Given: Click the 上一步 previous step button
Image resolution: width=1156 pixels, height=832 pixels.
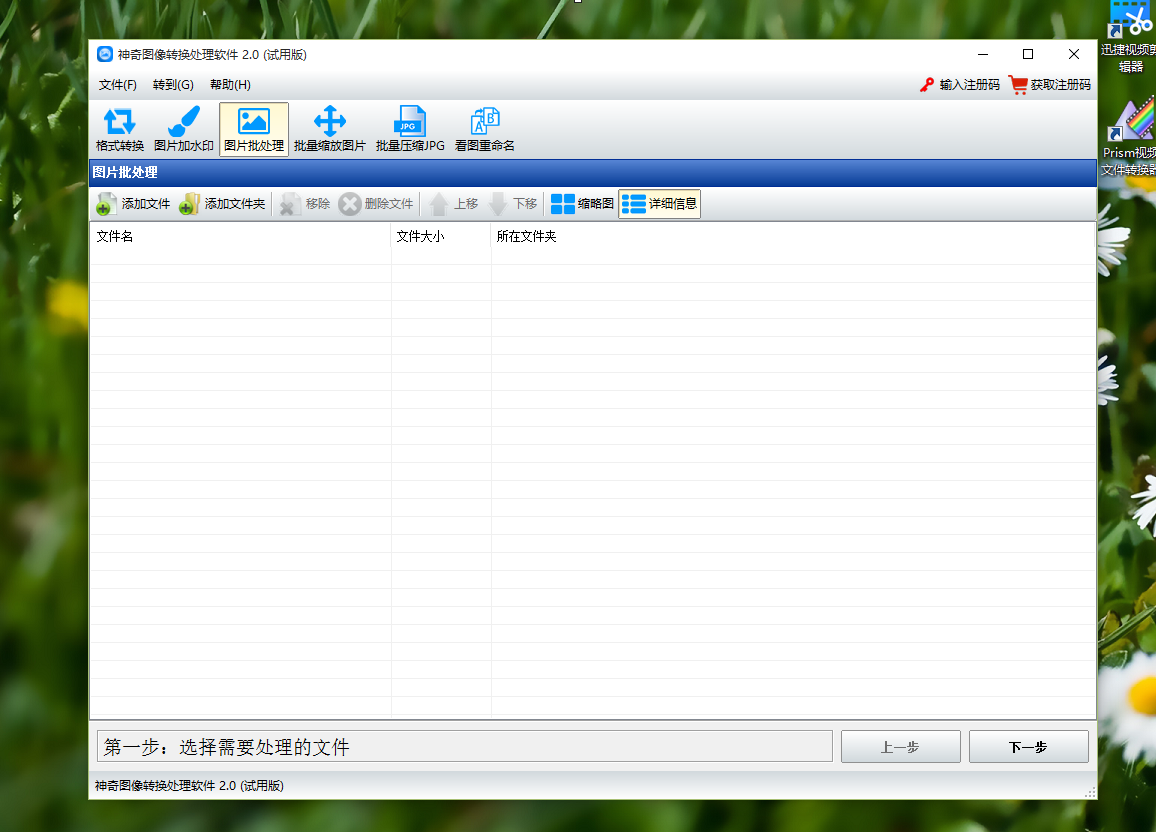Looking at the screenshot, I should [x=900, y=747].
